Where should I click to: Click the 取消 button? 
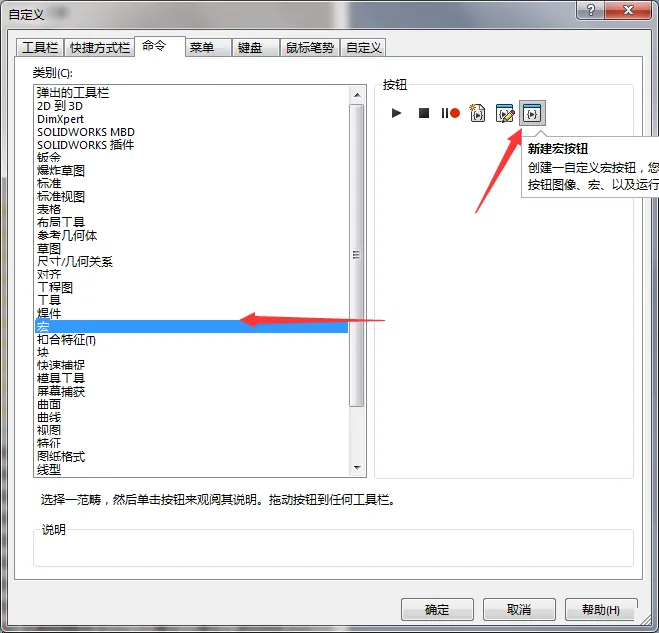coord(519,609)
